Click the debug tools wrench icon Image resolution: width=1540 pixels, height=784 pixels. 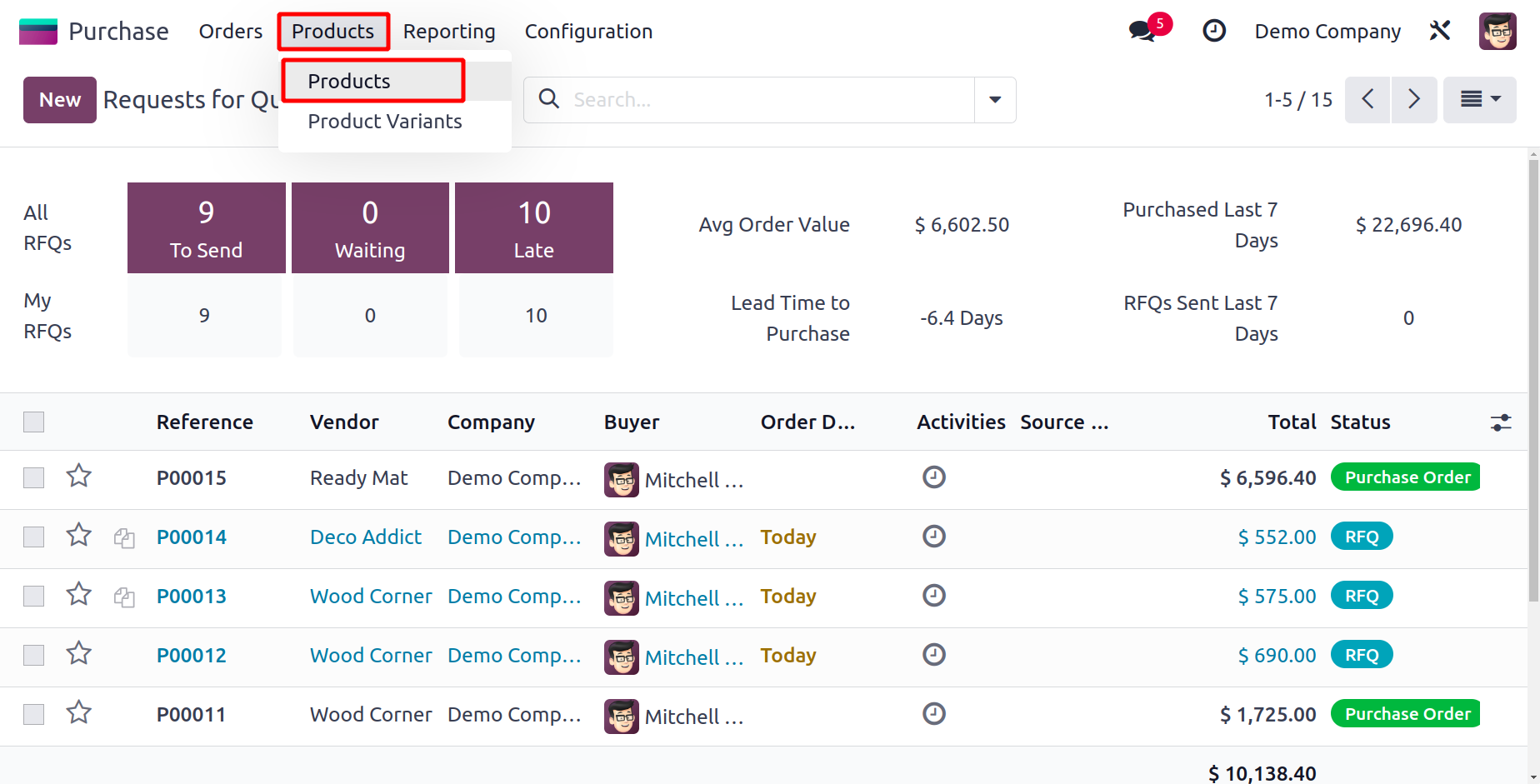click(1440, 32)
